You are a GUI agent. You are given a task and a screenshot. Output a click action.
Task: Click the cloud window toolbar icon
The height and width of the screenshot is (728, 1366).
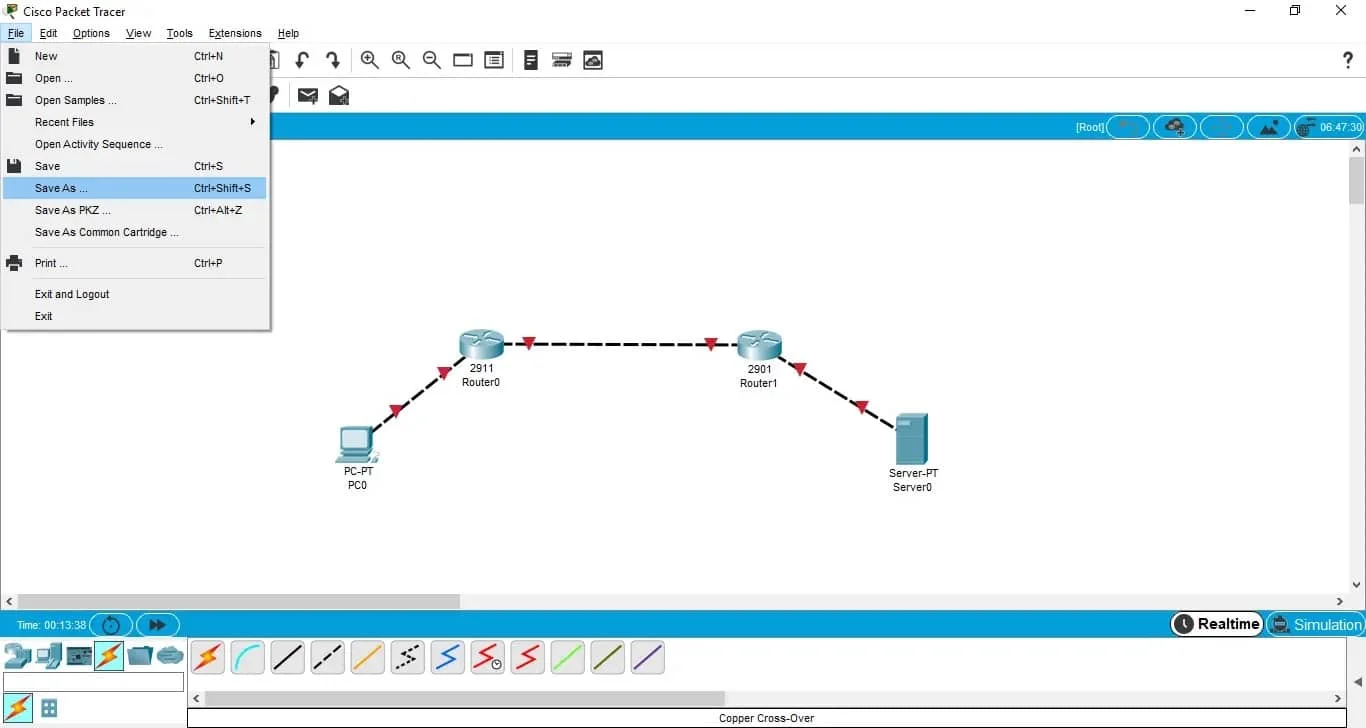coord(593,60)
